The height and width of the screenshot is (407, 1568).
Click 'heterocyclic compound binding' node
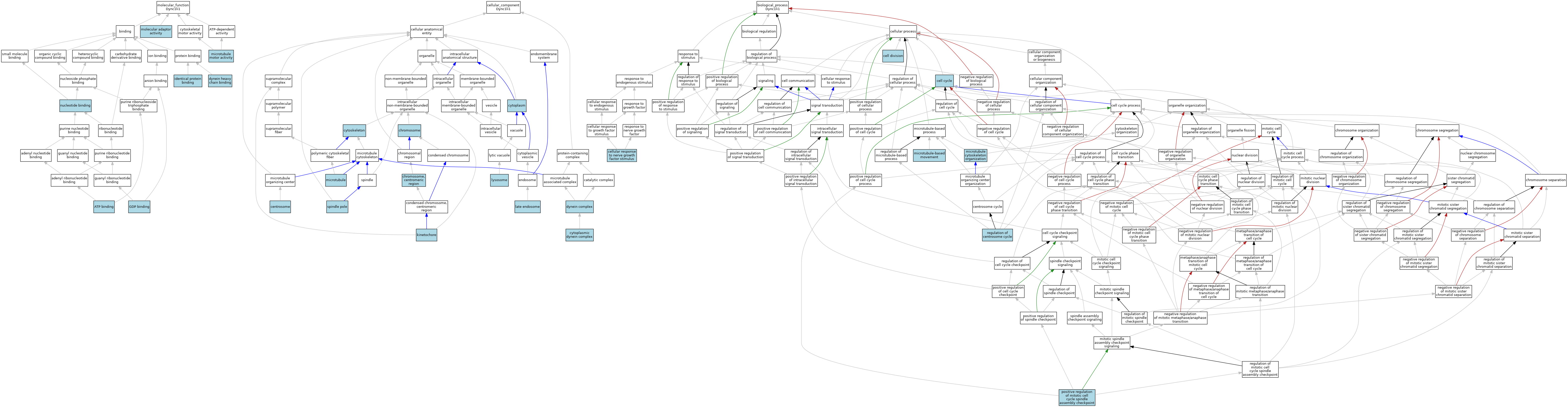click(88, 56)
